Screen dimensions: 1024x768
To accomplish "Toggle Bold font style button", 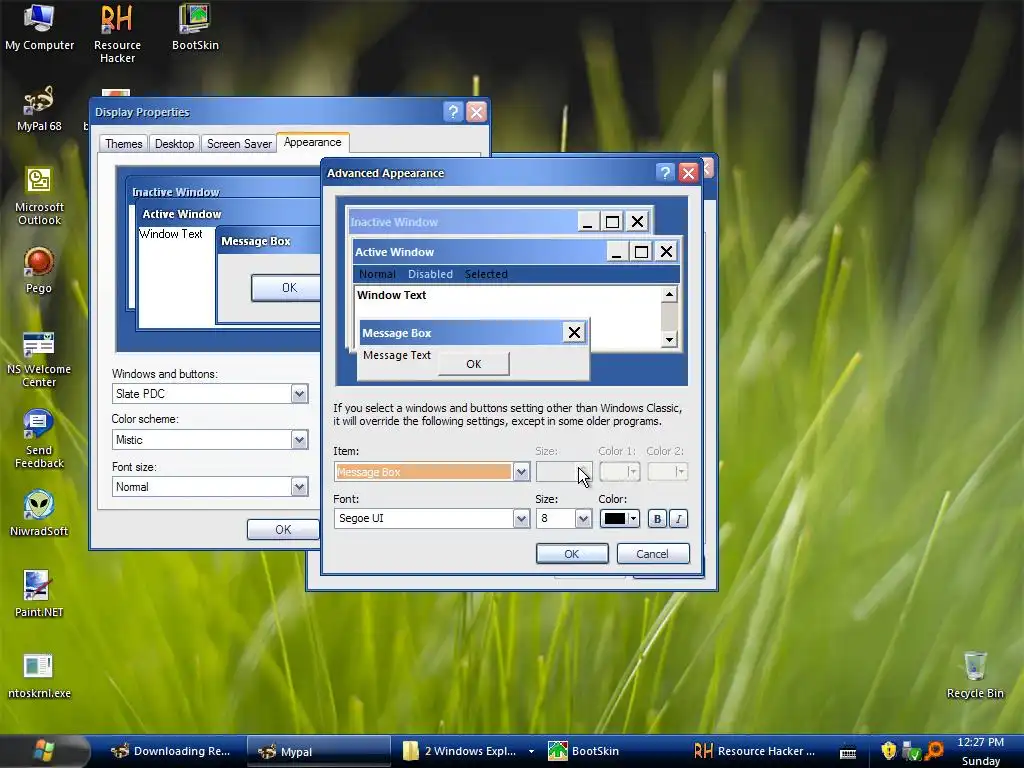I will coord(657,519).
